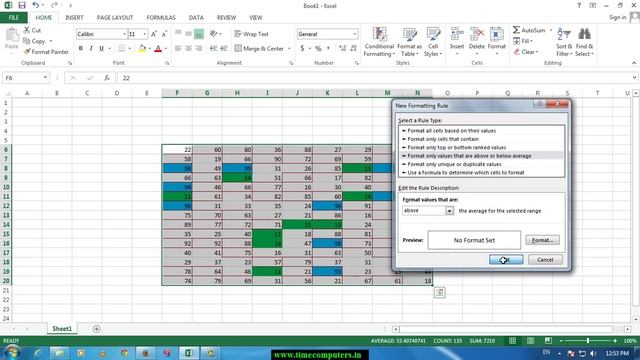This screenshot has height=360, width=640.
Task: Click the zoom slider handle
Action: coord(588,340)
